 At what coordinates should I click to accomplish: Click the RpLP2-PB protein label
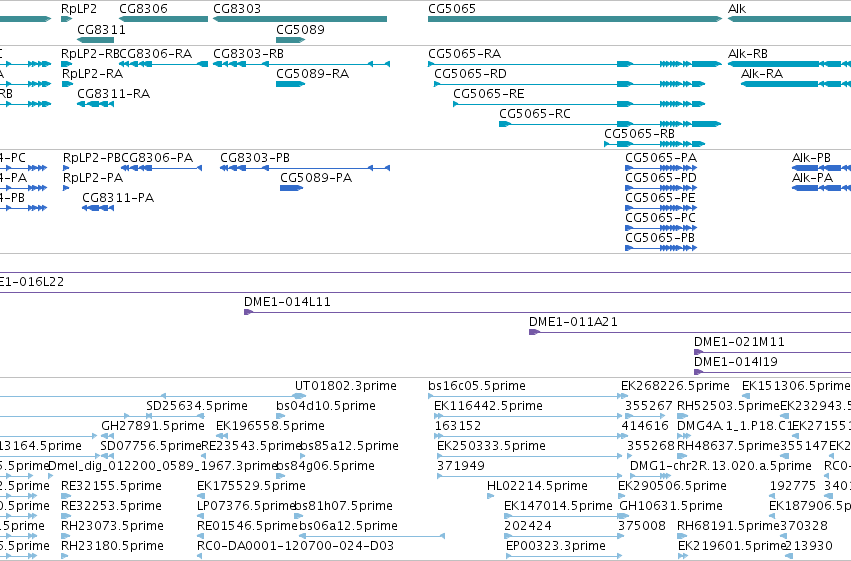92,158
